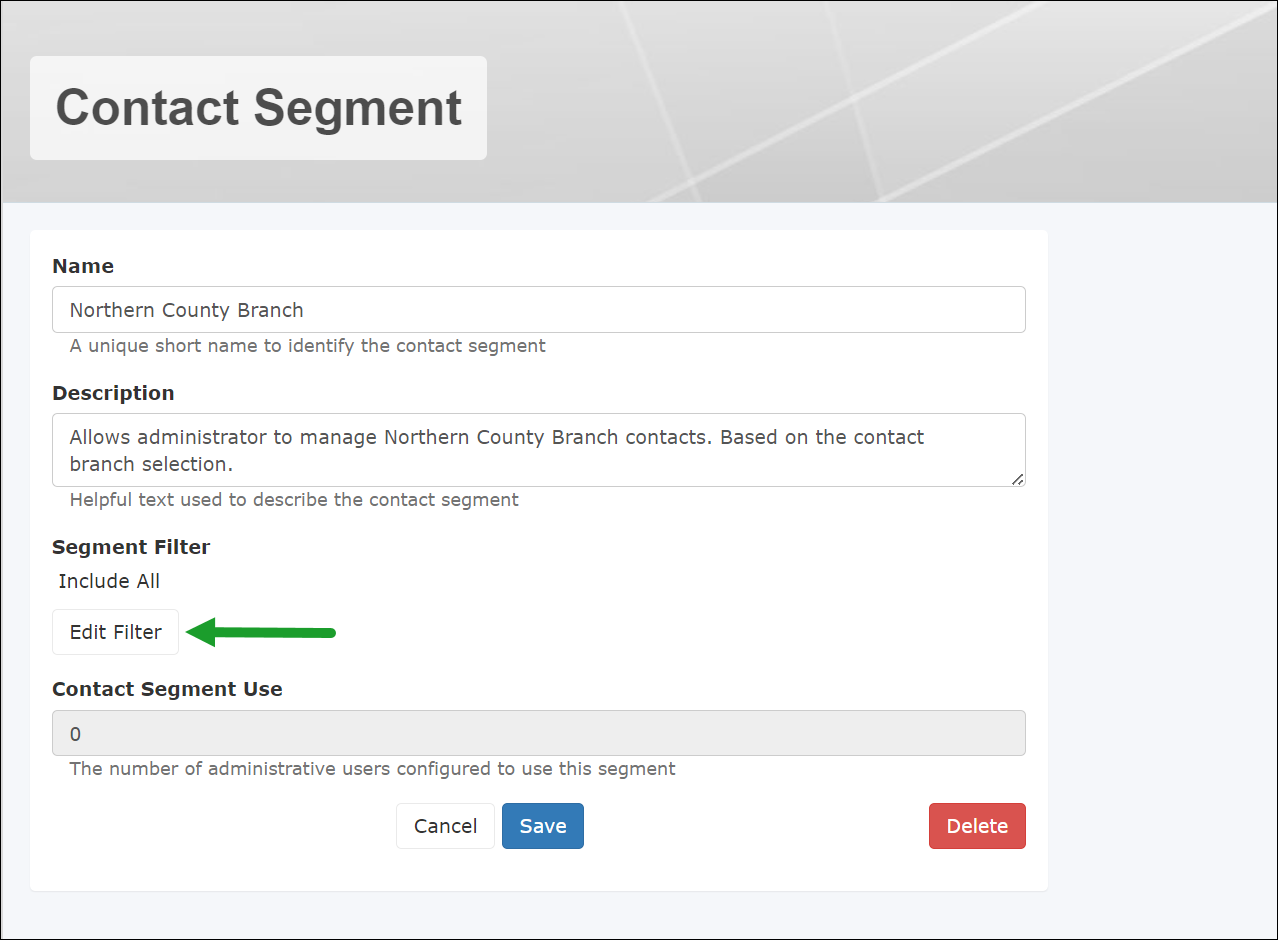Viewport: 1278px width, 940px height.
Task: Click the Name field label
Action: click(83, 266)
